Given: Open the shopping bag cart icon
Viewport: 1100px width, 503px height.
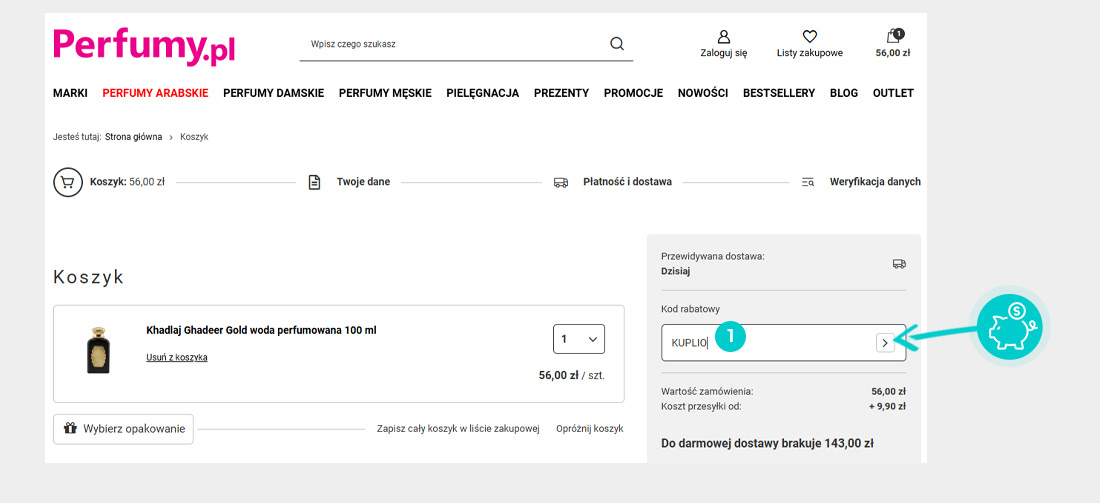Looking at the screenshot, I should point(894,36).
